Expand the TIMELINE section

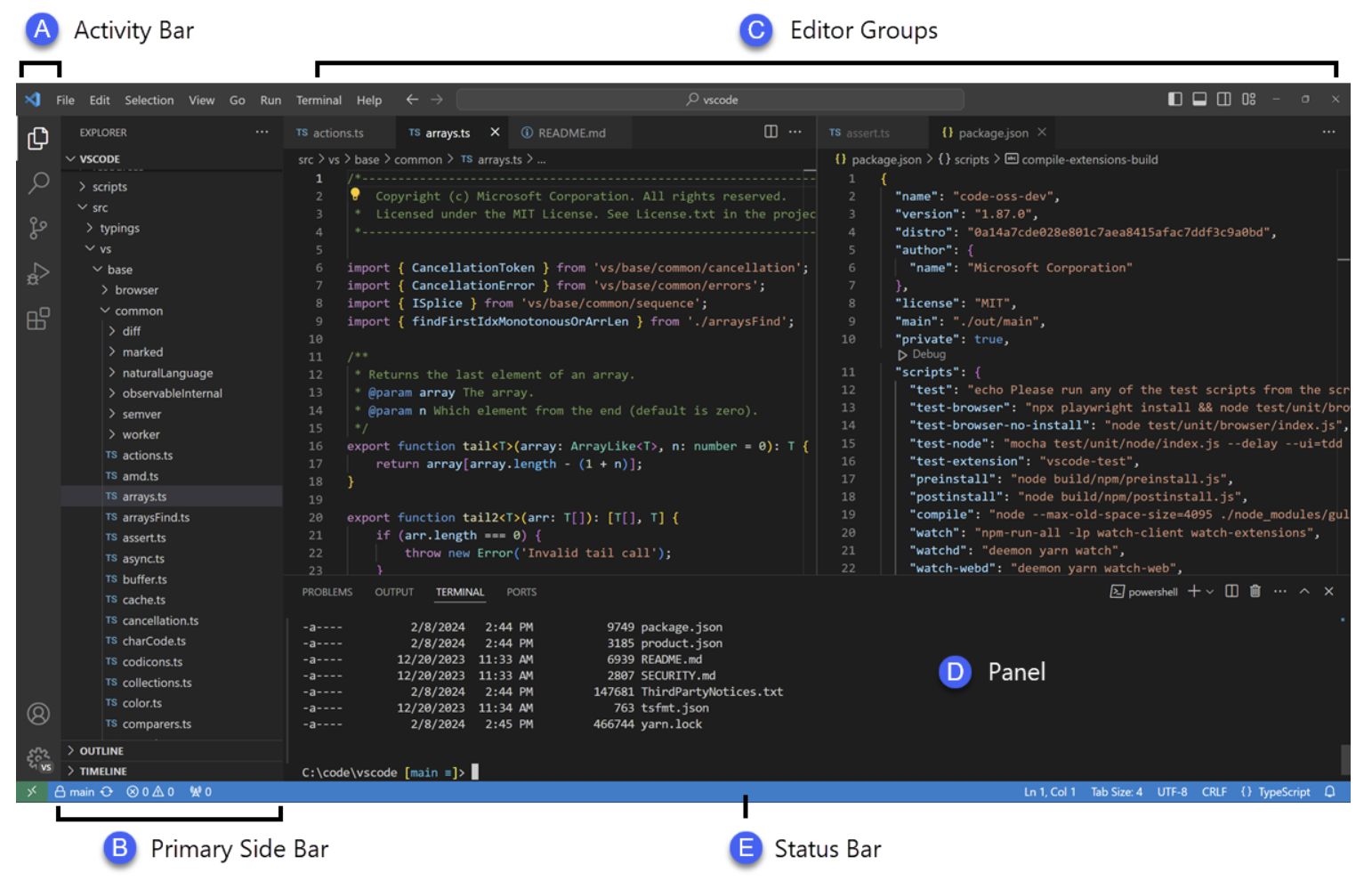[172, 772]
